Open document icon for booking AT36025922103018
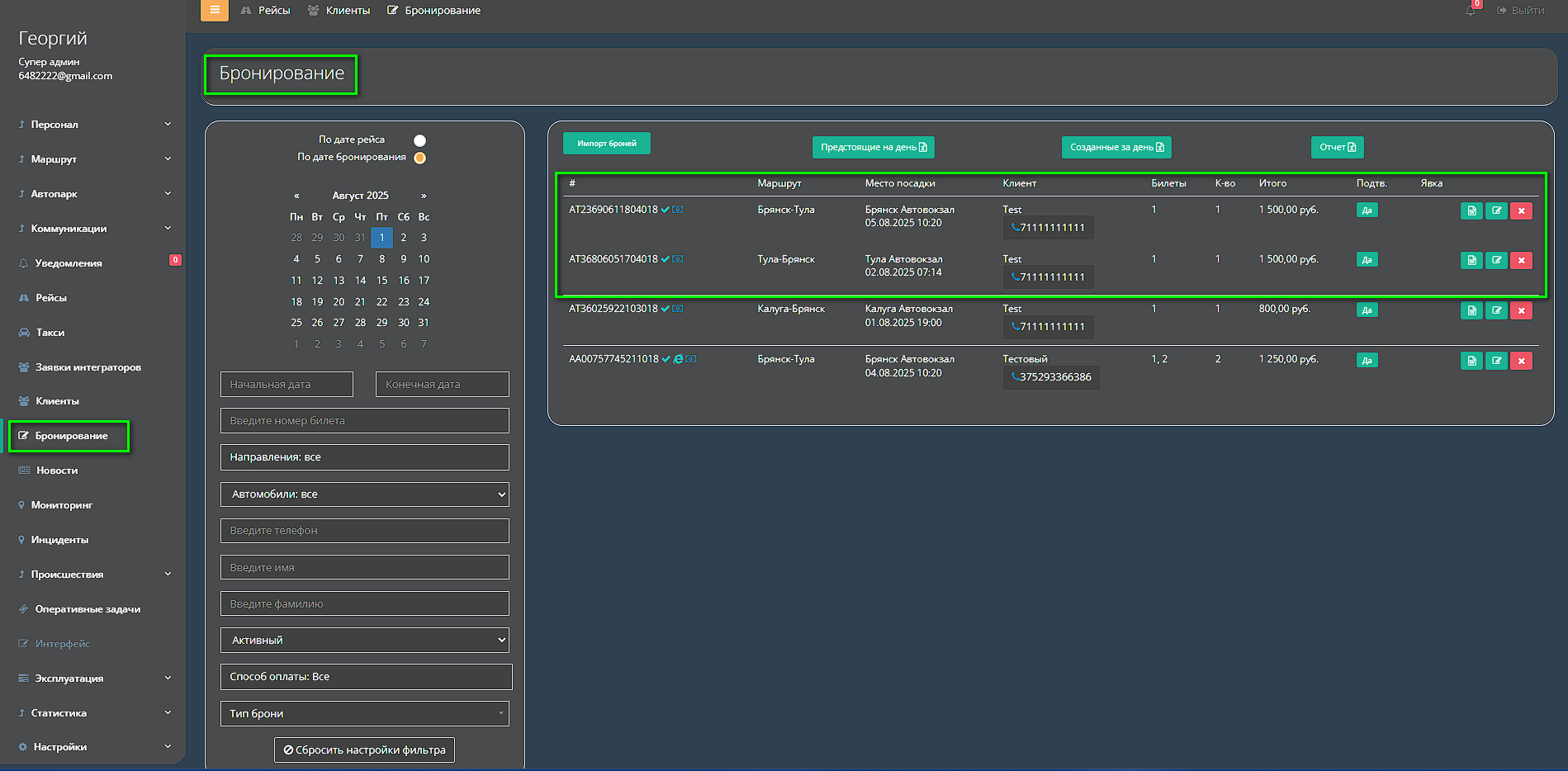The width and height of the screenshot is (1568, 771). (1471, 310)
